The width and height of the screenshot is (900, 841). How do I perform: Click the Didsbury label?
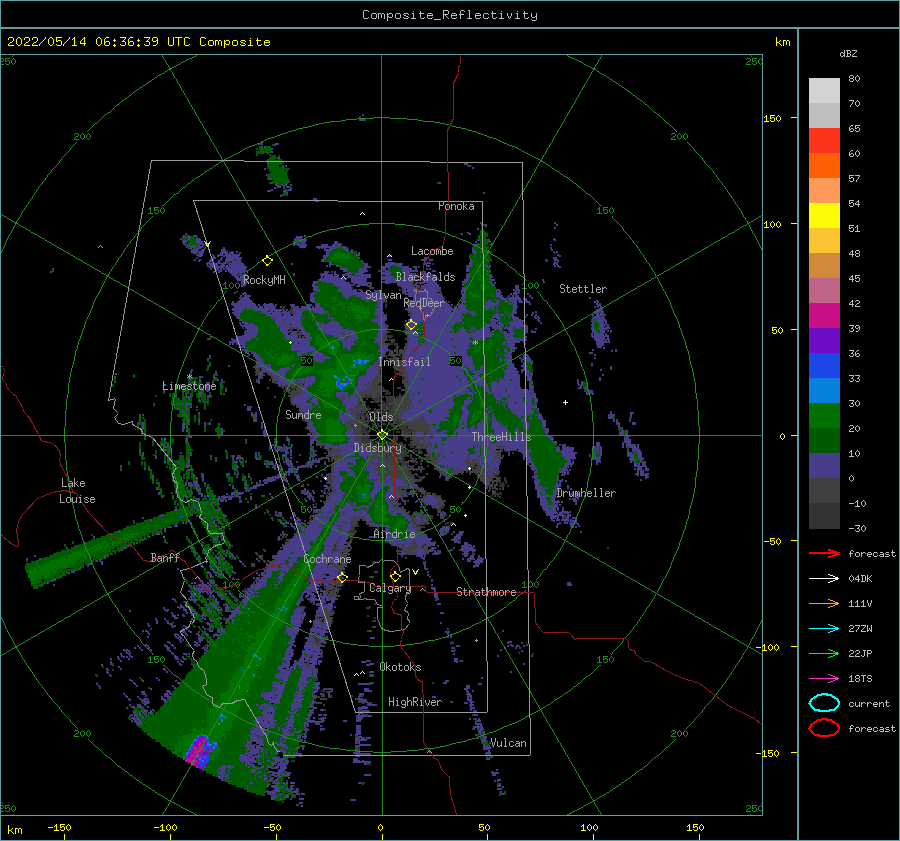pos(377,448)
